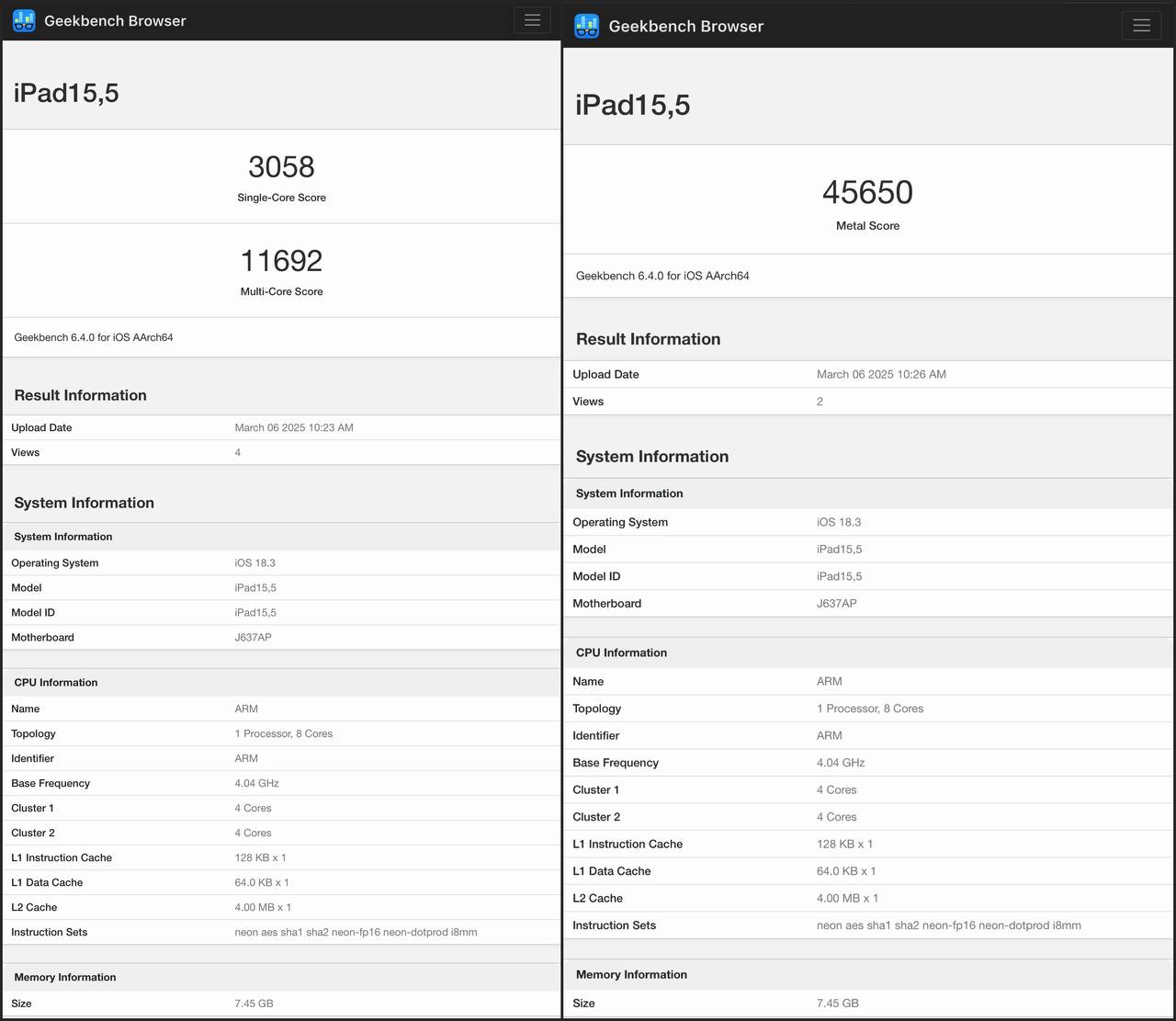
Task: Click the Single-Core Score label
Action: click(281, 198)
